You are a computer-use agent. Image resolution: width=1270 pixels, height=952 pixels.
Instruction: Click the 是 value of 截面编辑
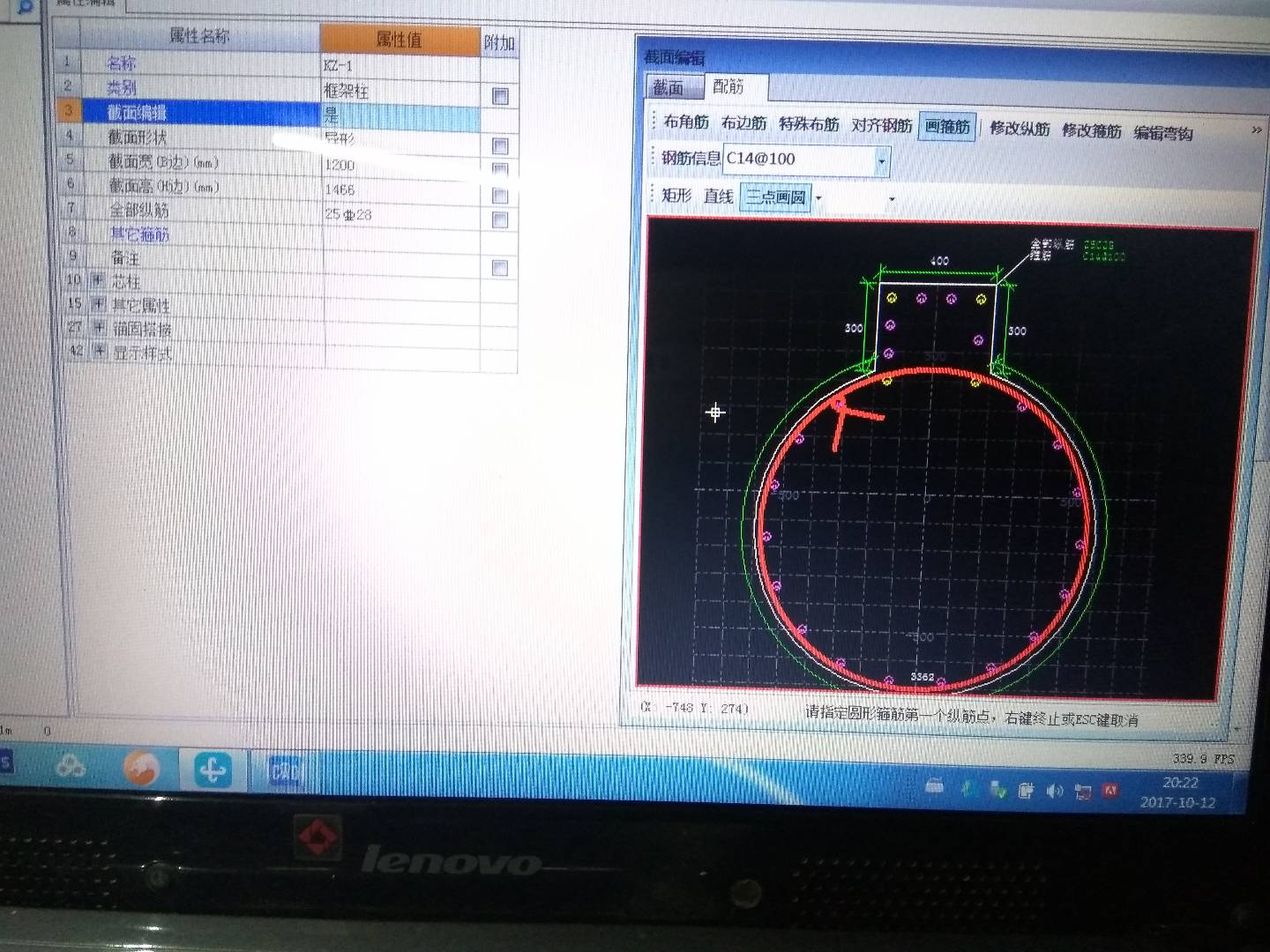tap(401, 115)
